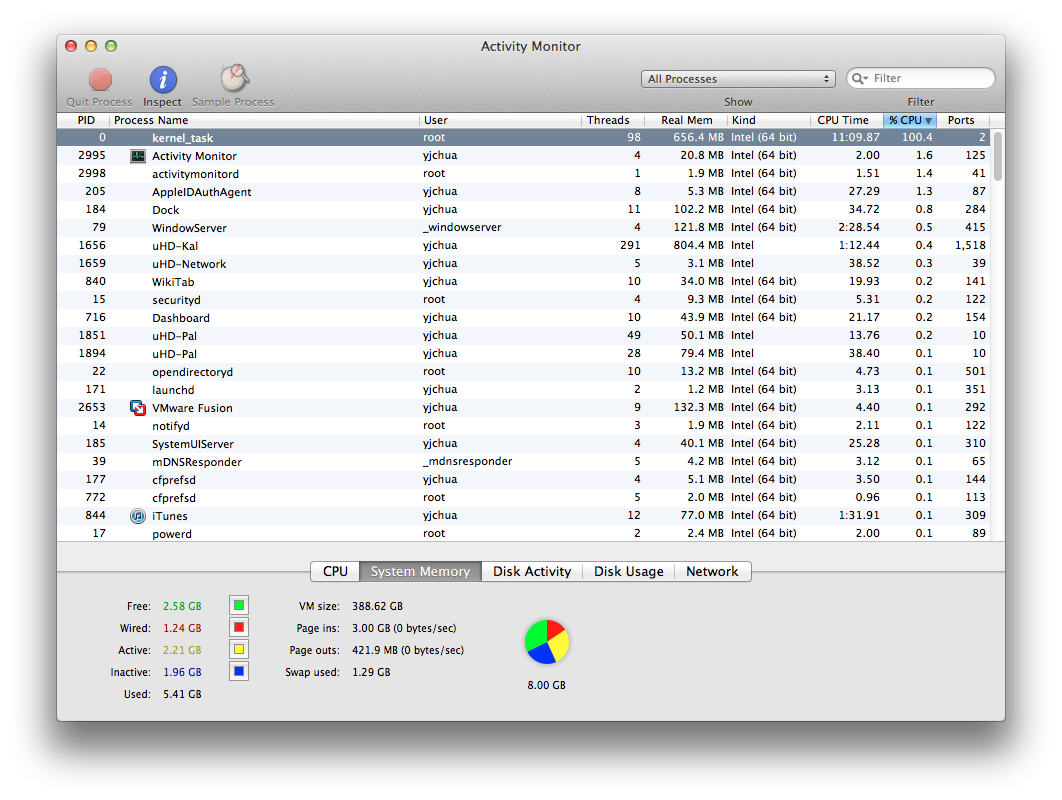Select the opendirectoryd process row
Image resolution: width=1062 pixels, height=800 pixels.
(524, 372)
